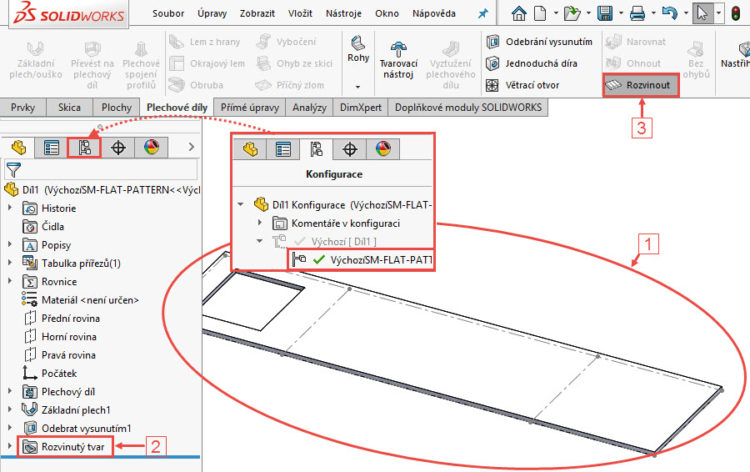This screenshot has height=472, width=750.
Task: Click Příčný zlom tool
Action: (x=290, y=85)
